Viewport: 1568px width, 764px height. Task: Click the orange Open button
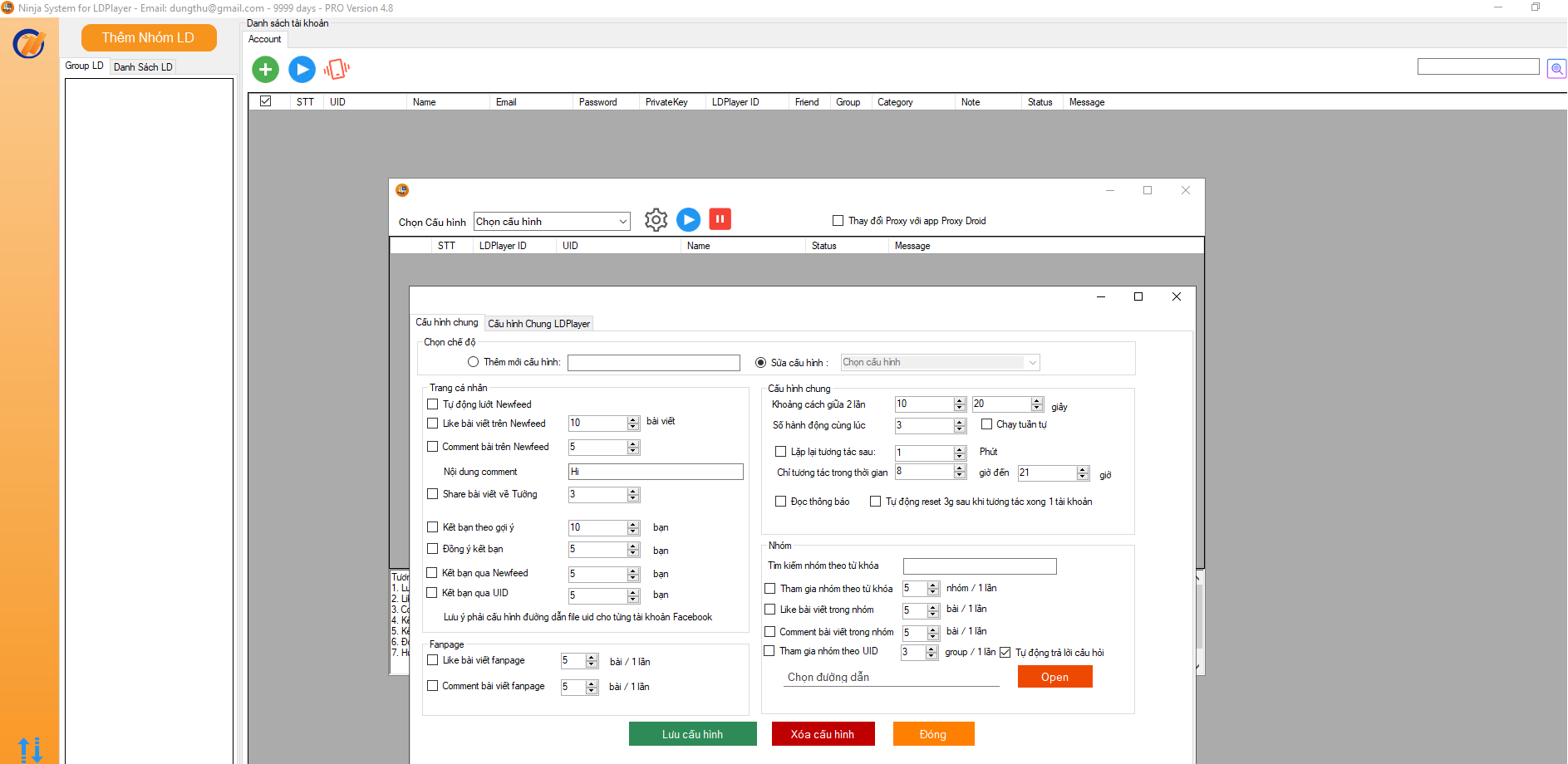tap(1055, 677)
